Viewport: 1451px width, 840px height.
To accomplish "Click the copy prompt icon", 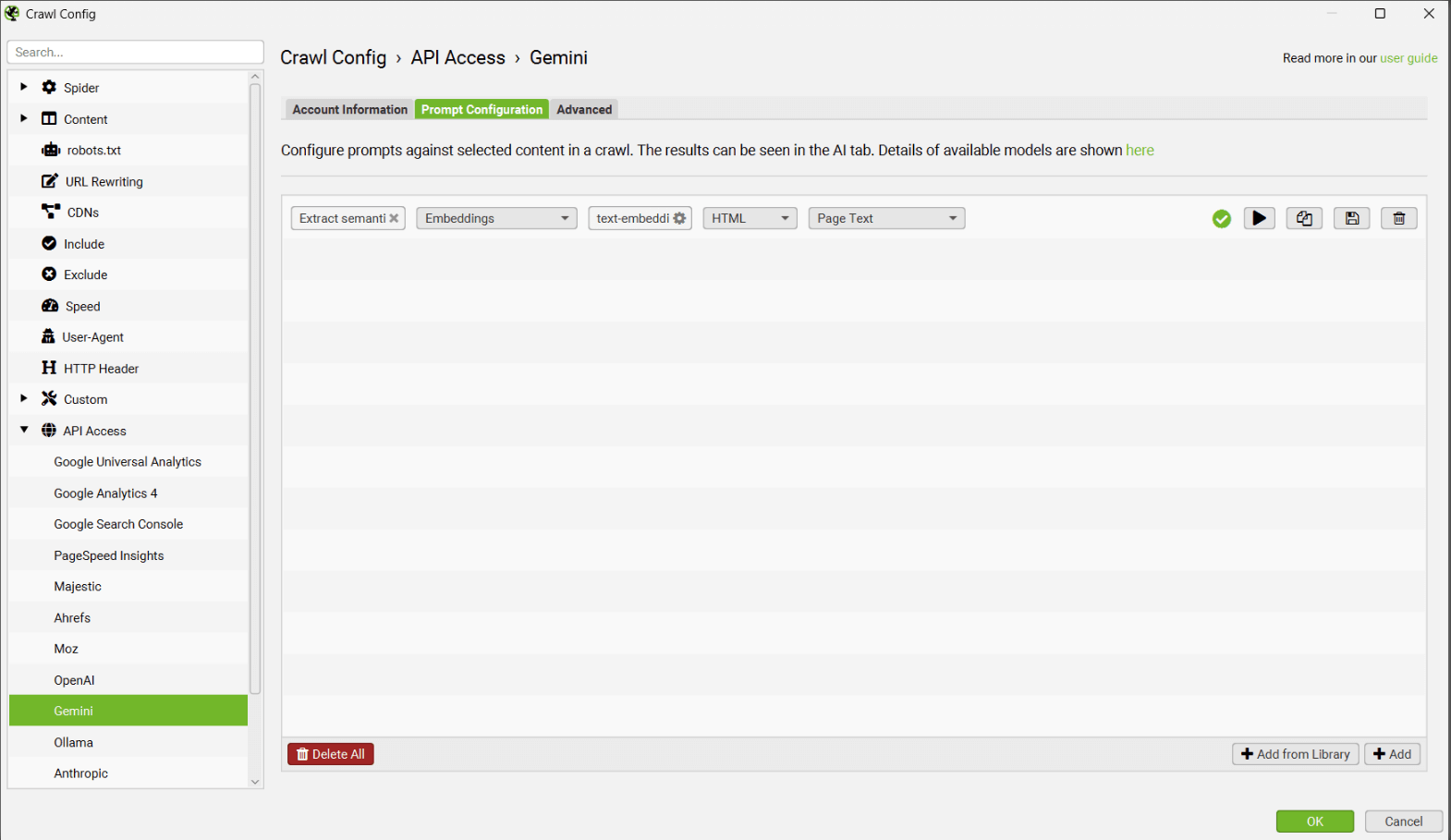I will click(x=1304, y=218).
